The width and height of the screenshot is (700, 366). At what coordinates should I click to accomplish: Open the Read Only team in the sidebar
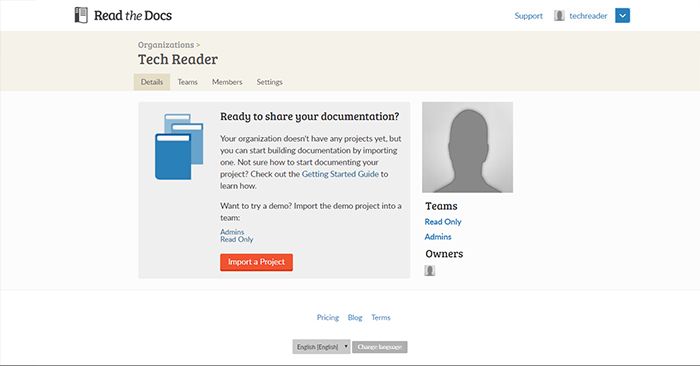(443, 222)
